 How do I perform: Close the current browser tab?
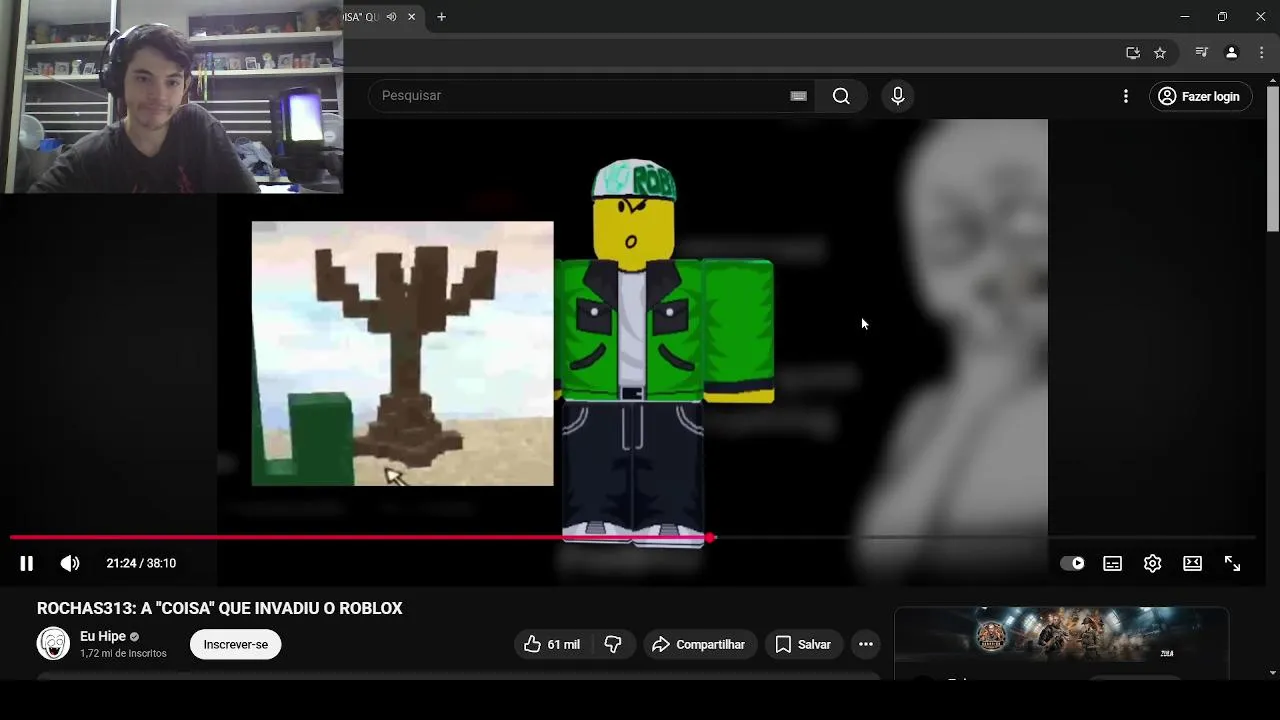pos(411,17)
